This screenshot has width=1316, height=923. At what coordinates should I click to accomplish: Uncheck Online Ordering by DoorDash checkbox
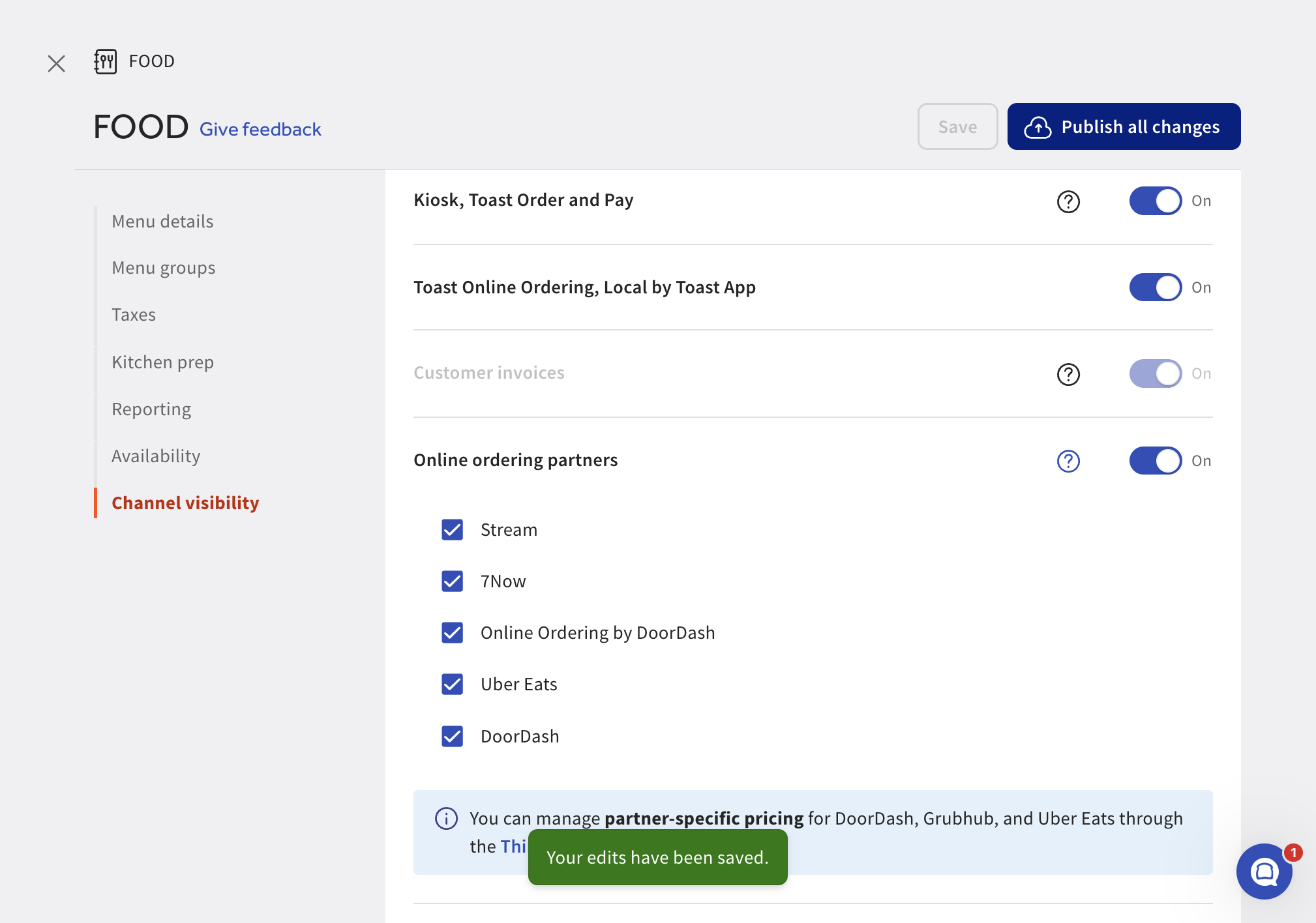[452, 632]
